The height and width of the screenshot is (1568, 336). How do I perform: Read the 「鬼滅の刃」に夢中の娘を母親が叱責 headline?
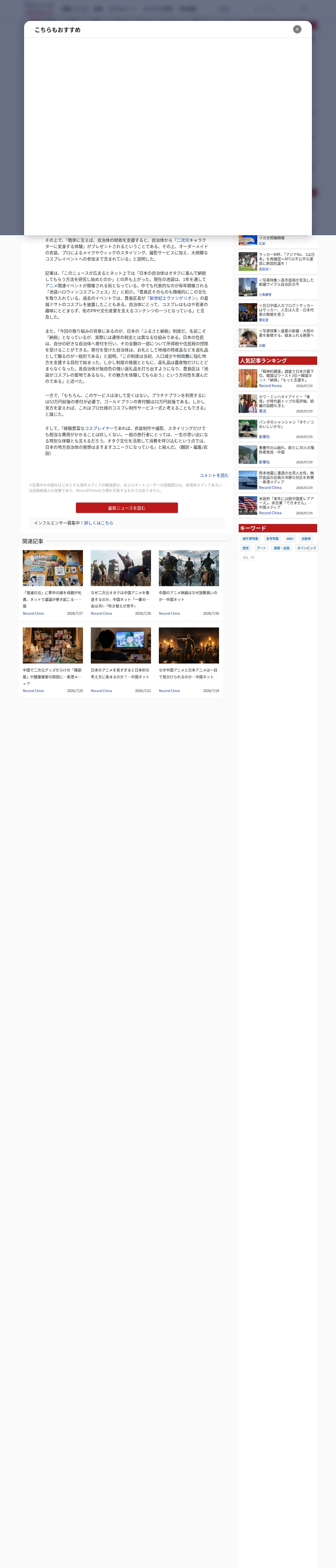(52, 599)
